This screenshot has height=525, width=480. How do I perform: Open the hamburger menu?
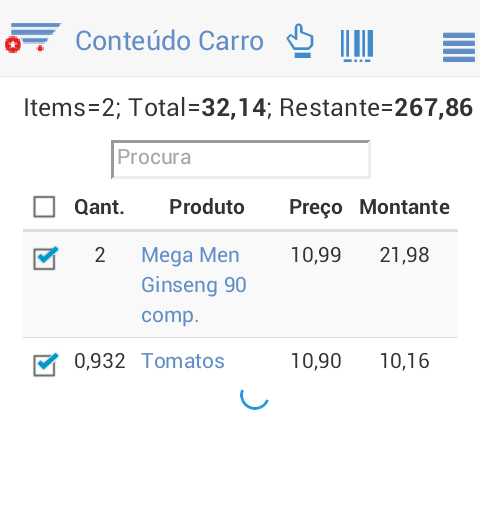pyautogui.click(x=459, y=47)
